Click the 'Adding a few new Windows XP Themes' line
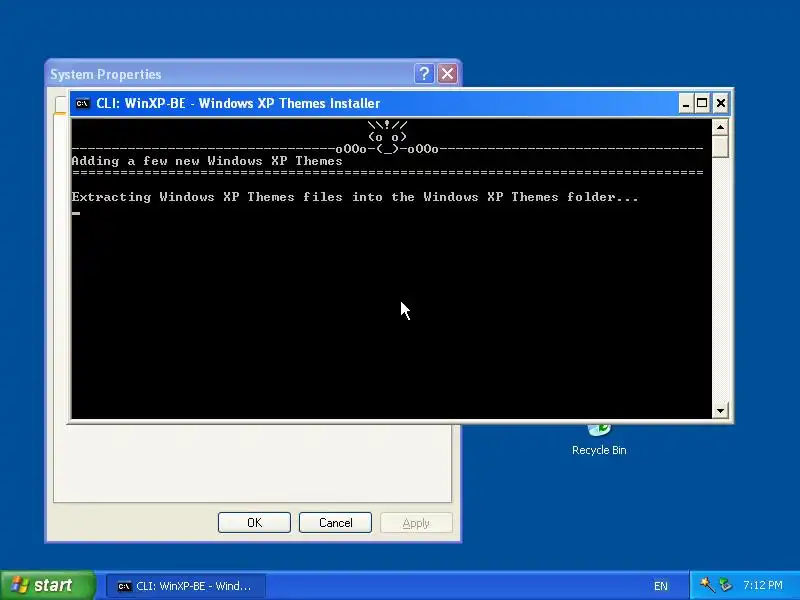This screenshot has width=800, height=600. pos(207,161)
